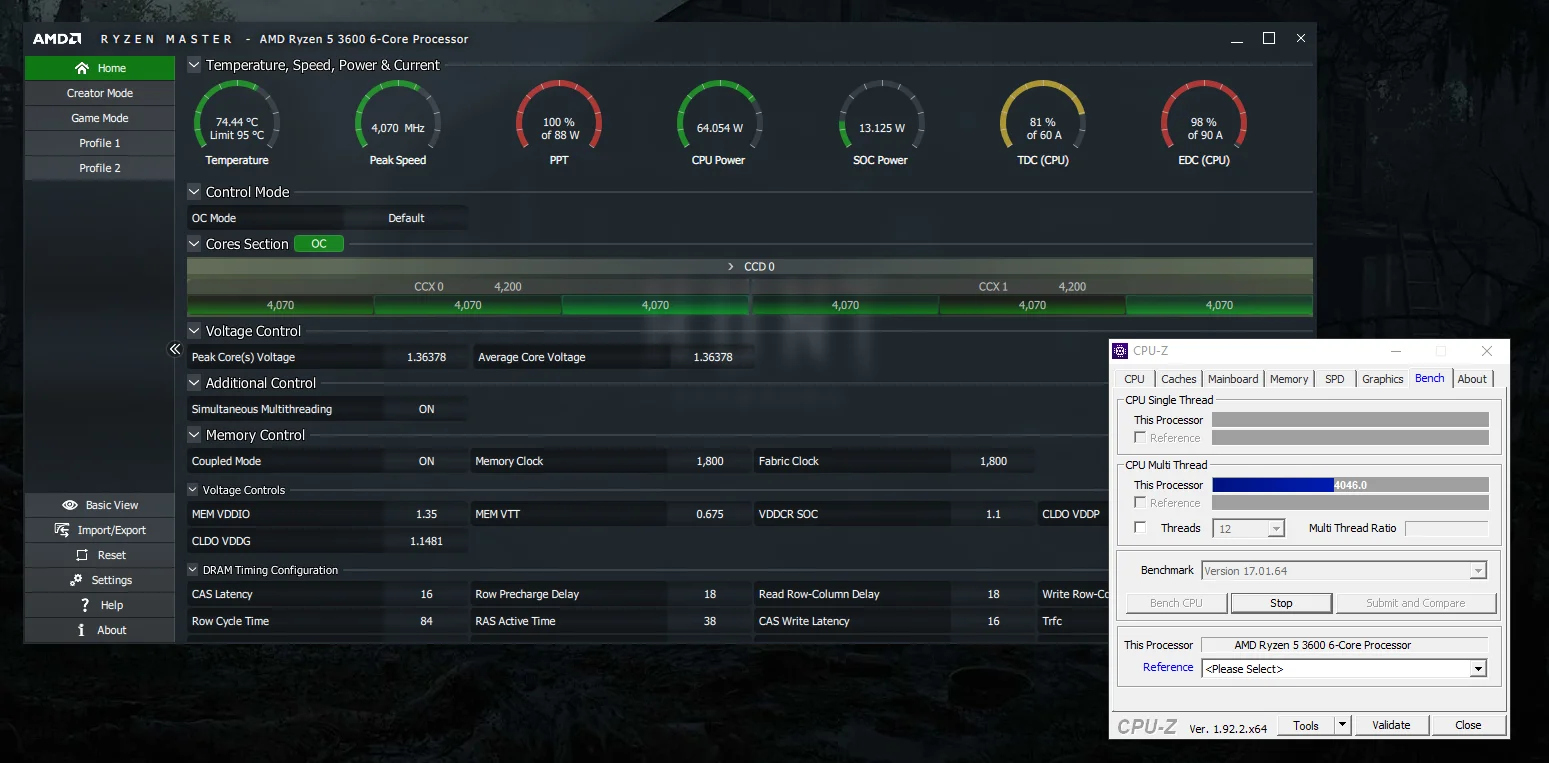The width and height of the screenshot is (1549, 763).
Task: Toggle the OC badge in Cores Section
Action: [319, 244]
